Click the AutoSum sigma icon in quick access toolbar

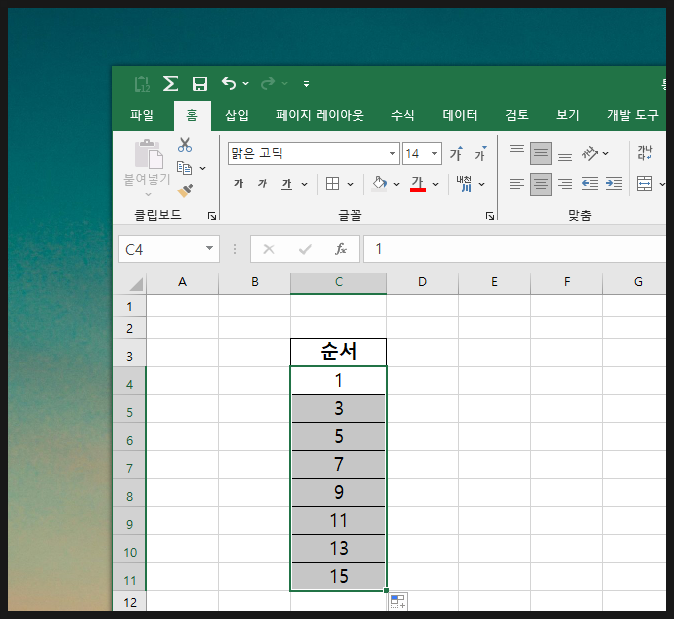tap(170, 83)
